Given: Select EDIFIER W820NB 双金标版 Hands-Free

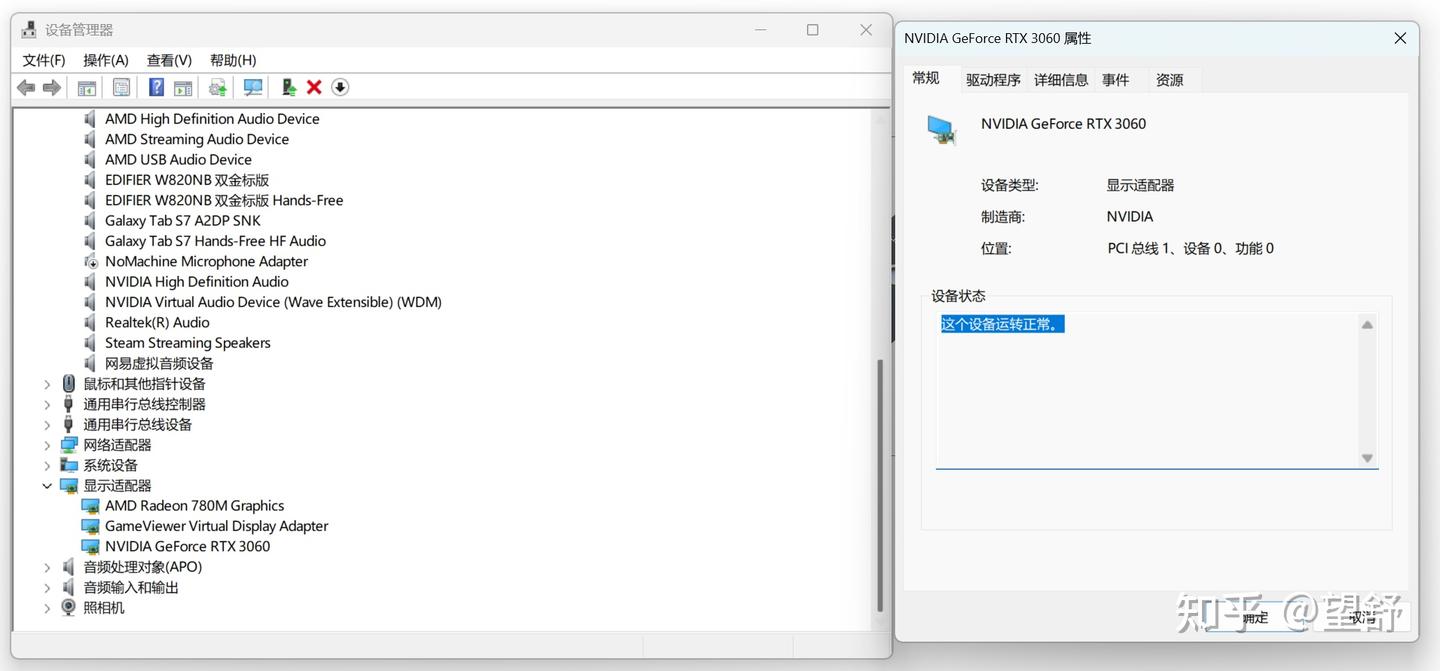Looking at the screenshot, I should click(x=224, y=201).
